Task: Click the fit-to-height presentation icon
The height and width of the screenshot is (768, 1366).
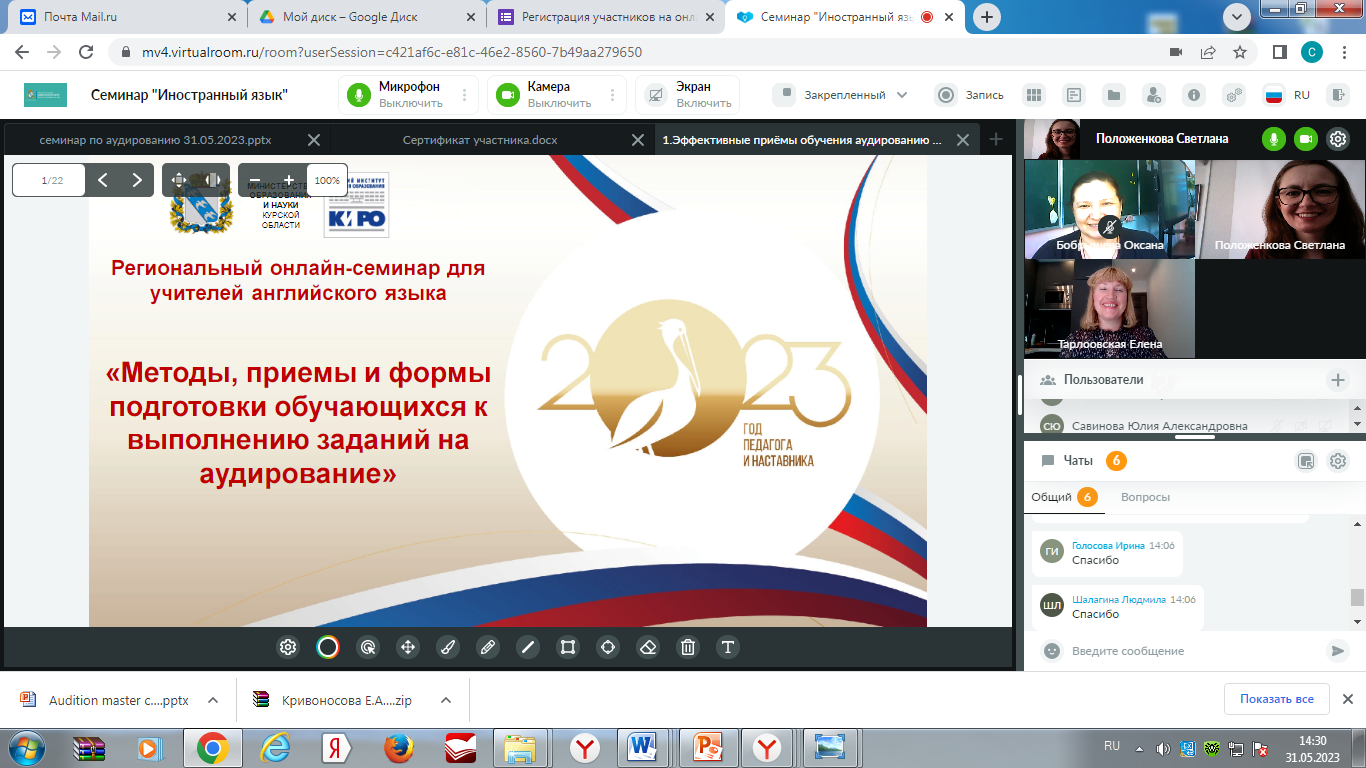Action: tap(179, 180)
